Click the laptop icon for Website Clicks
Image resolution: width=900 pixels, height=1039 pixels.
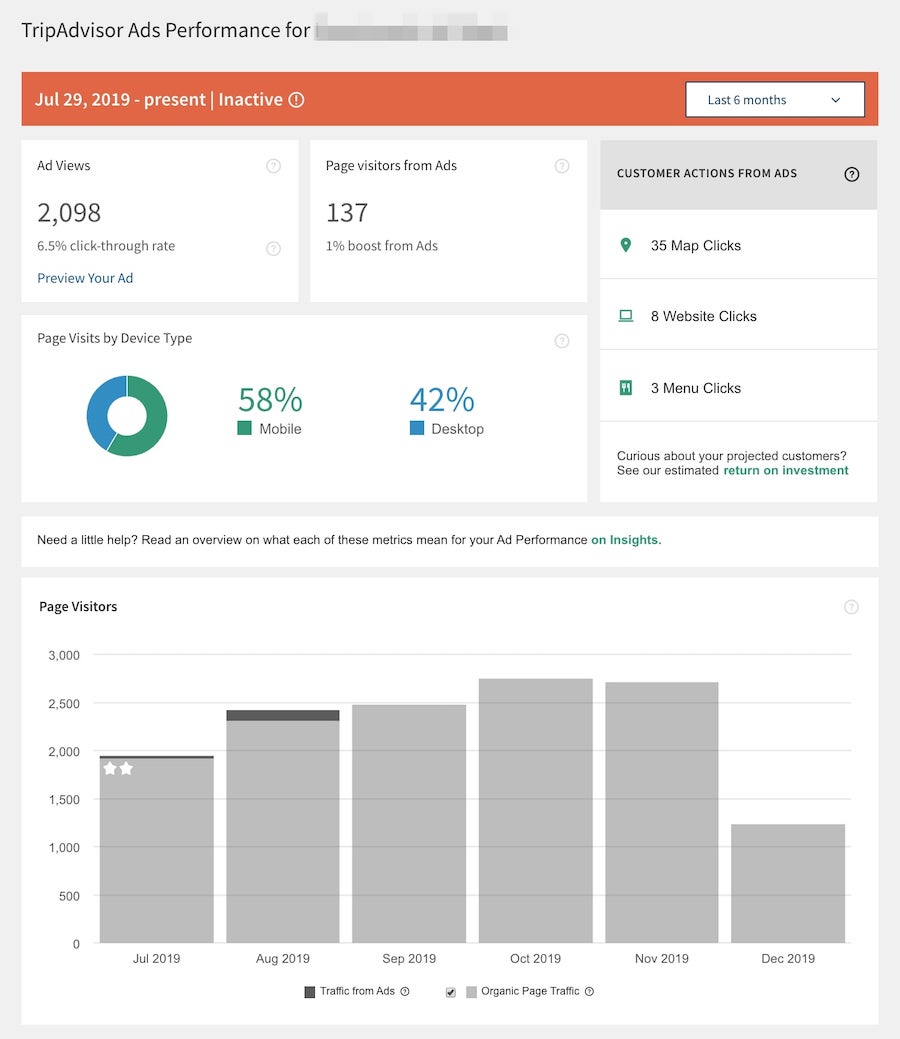coord(626,316)
